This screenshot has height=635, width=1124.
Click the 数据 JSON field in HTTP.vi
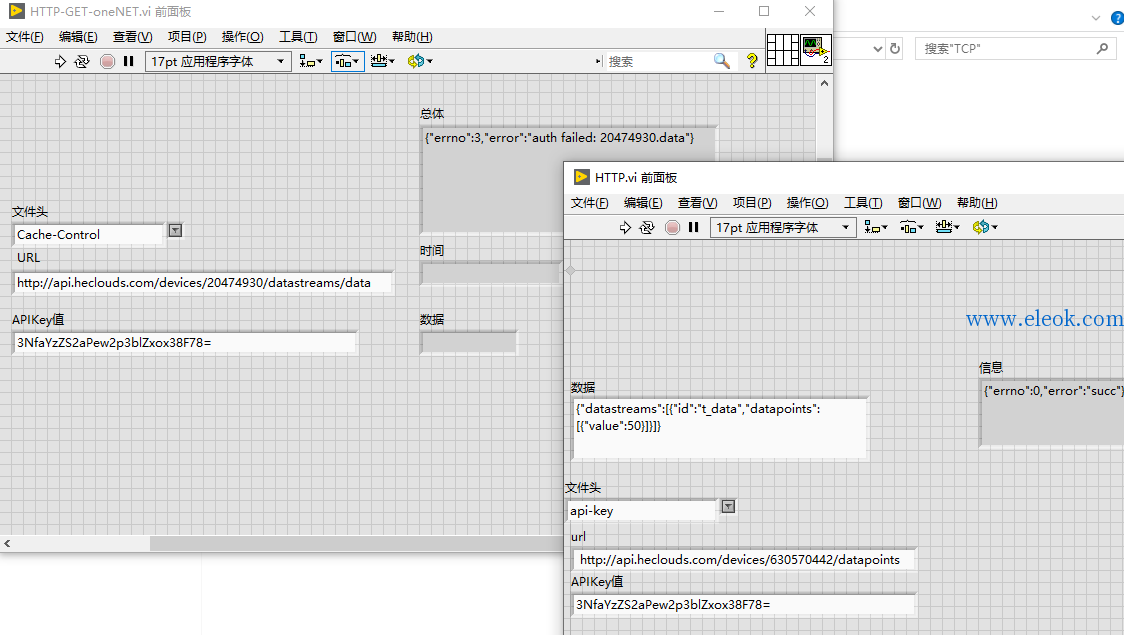click(x=720, y=428)
